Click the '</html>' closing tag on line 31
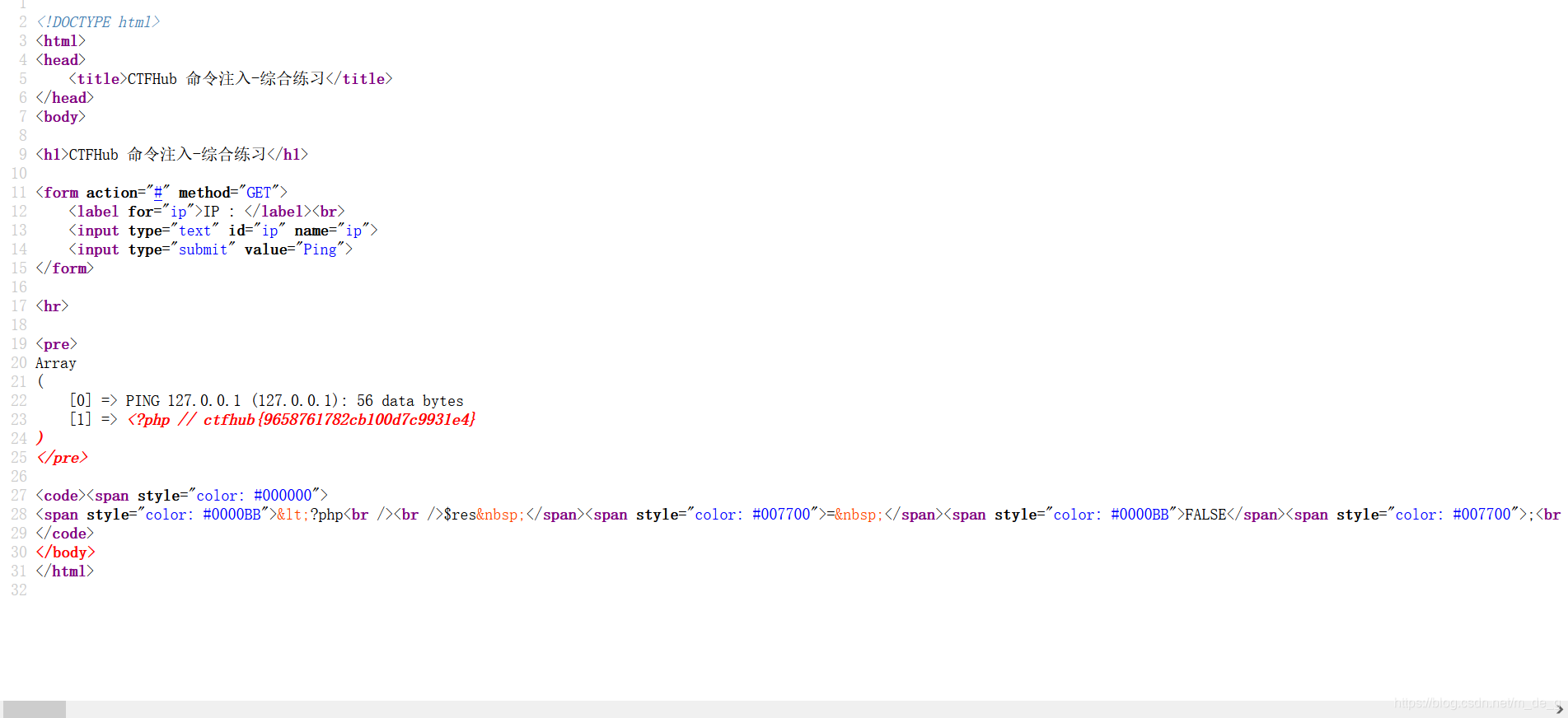Screen dimensions: 1568x718 (65, 571)
